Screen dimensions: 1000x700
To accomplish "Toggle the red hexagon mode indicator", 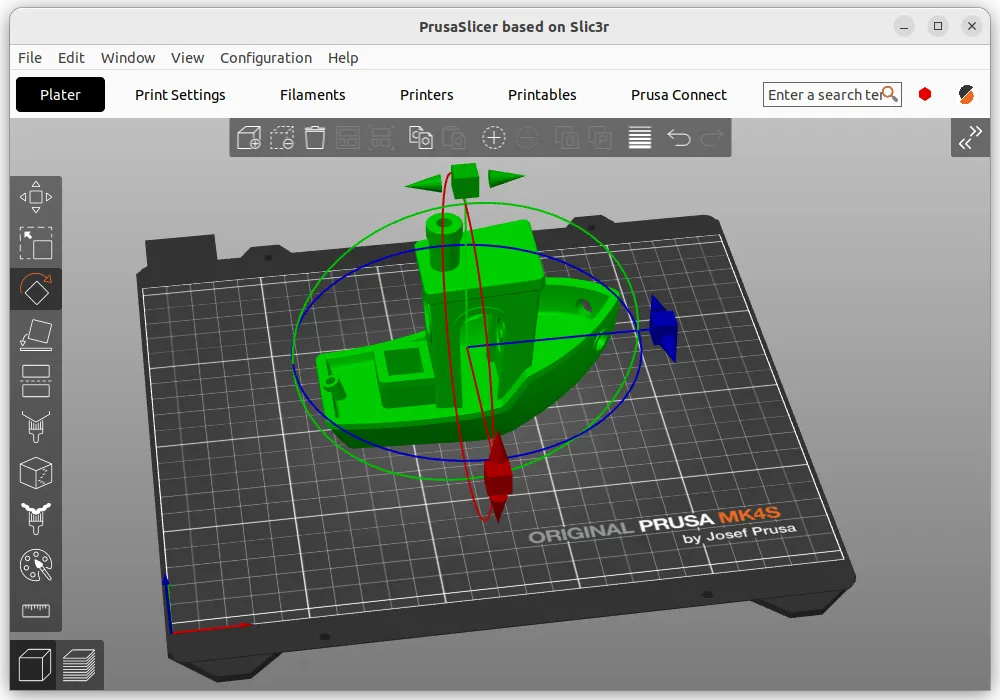I will (925, 95).
